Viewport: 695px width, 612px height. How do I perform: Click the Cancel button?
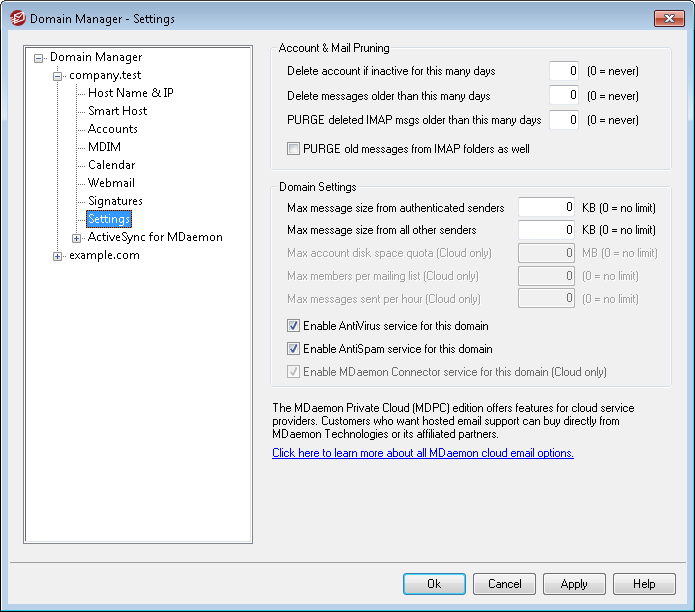point(504,584)
